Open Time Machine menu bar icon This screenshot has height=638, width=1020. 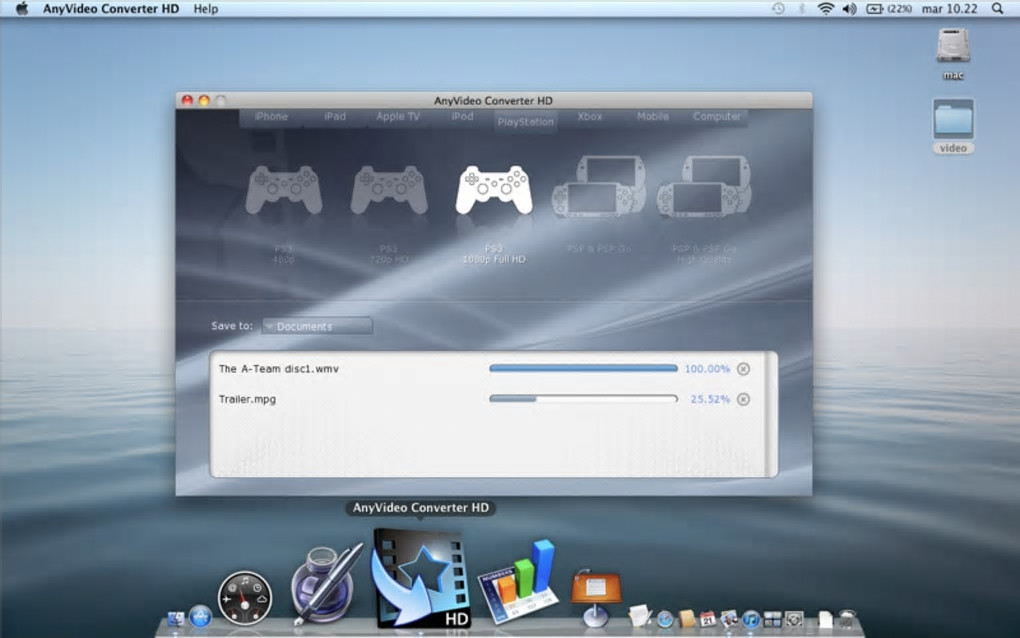click(x=778, y=8)
